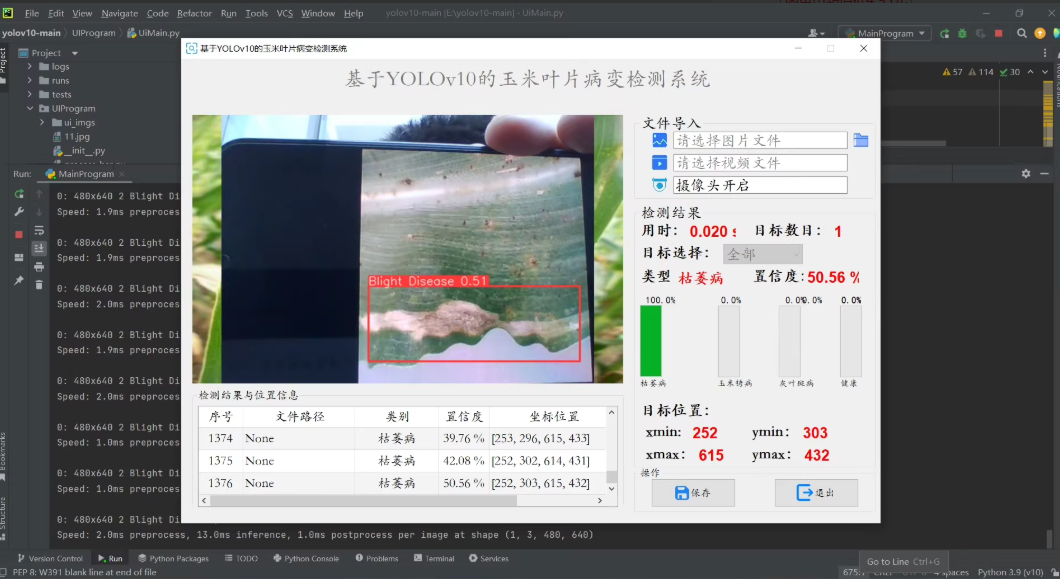
Task: Open Version Control tool window
Action: (x=49, y=558)
